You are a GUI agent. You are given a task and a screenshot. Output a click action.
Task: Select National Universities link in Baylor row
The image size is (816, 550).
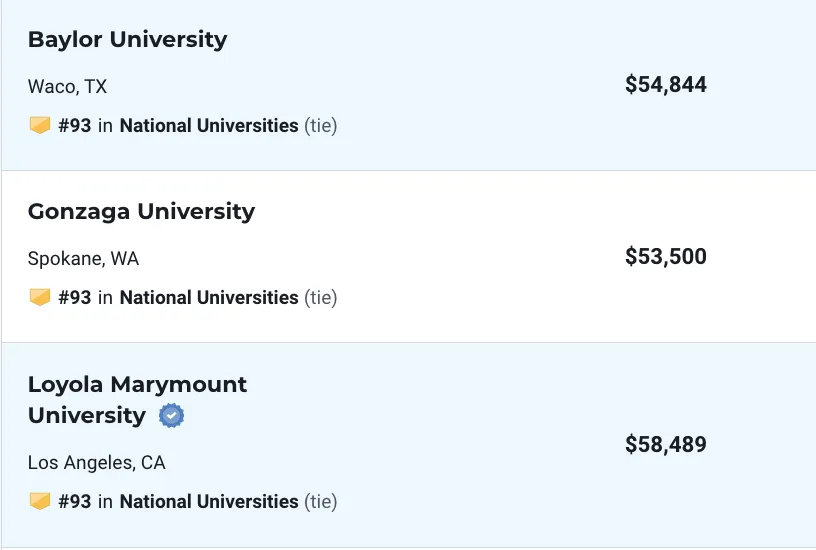coord(209,125)
